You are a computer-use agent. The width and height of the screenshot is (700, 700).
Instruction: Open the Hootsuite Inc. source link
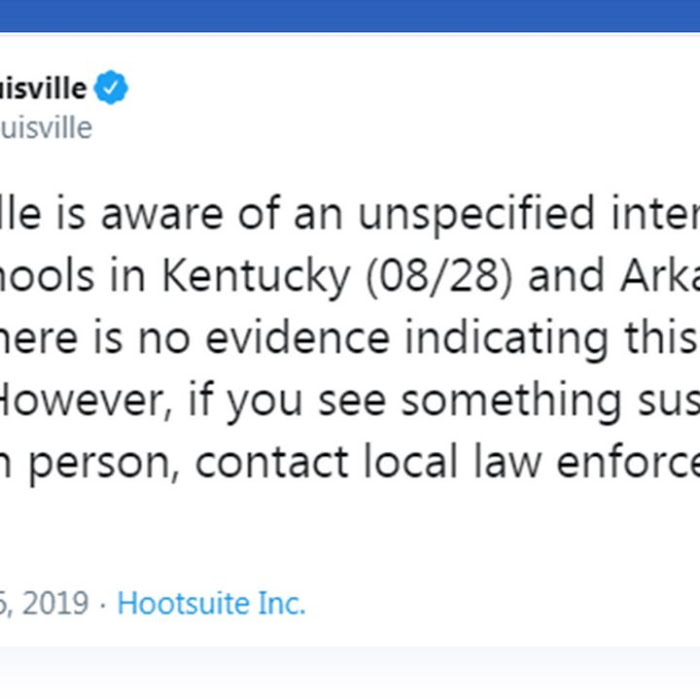point(211,604)
